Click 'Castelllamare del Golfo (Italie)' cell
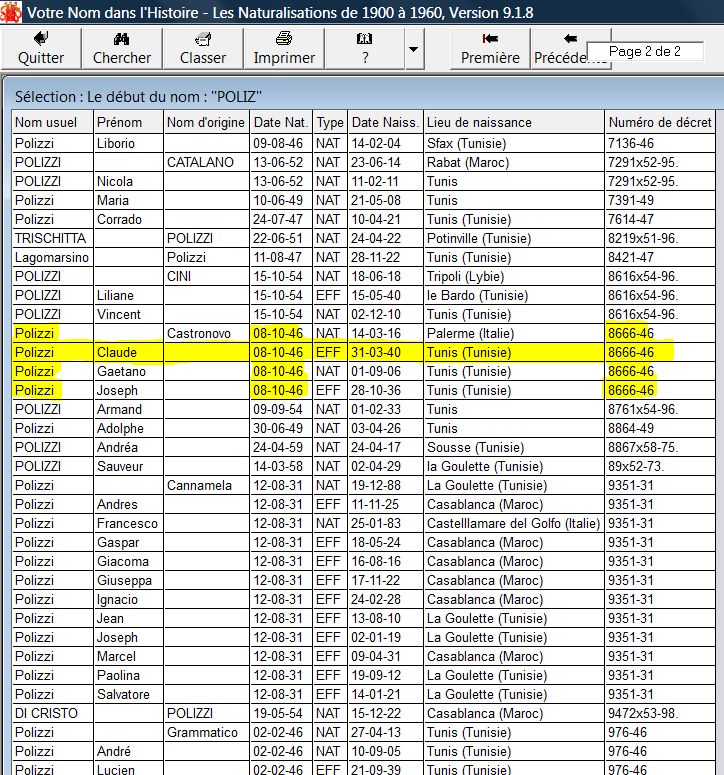The height and width of the screenshot is (775, 724). point(513,524)
